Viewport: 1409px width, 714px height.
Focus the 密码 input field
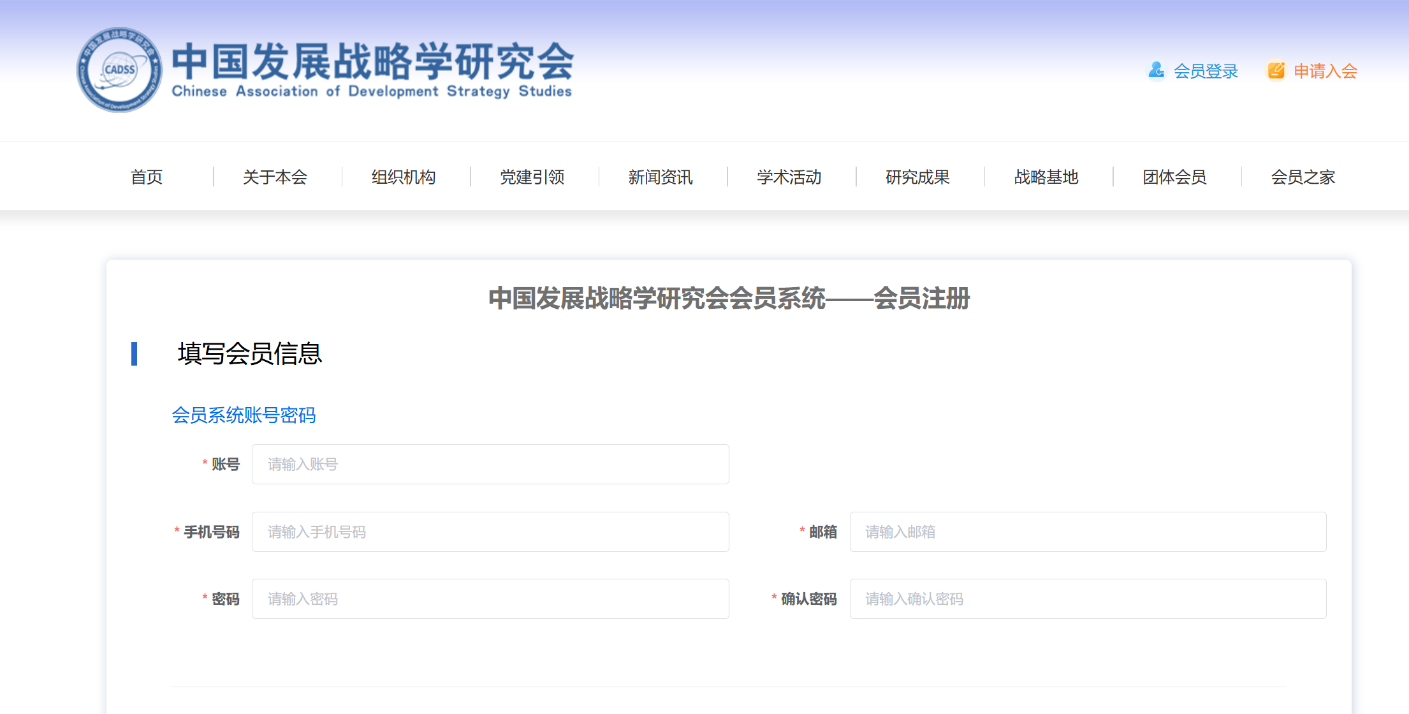coord(490,599)
